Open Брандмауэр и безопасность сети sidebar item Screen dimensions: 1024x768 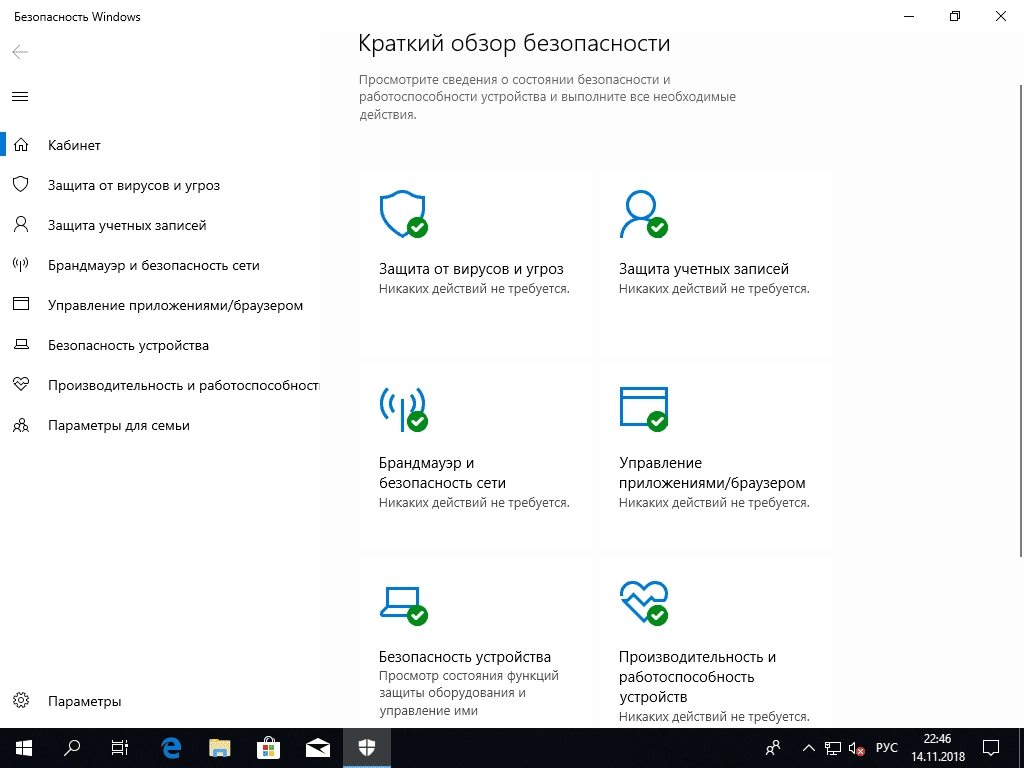(160, 265)
